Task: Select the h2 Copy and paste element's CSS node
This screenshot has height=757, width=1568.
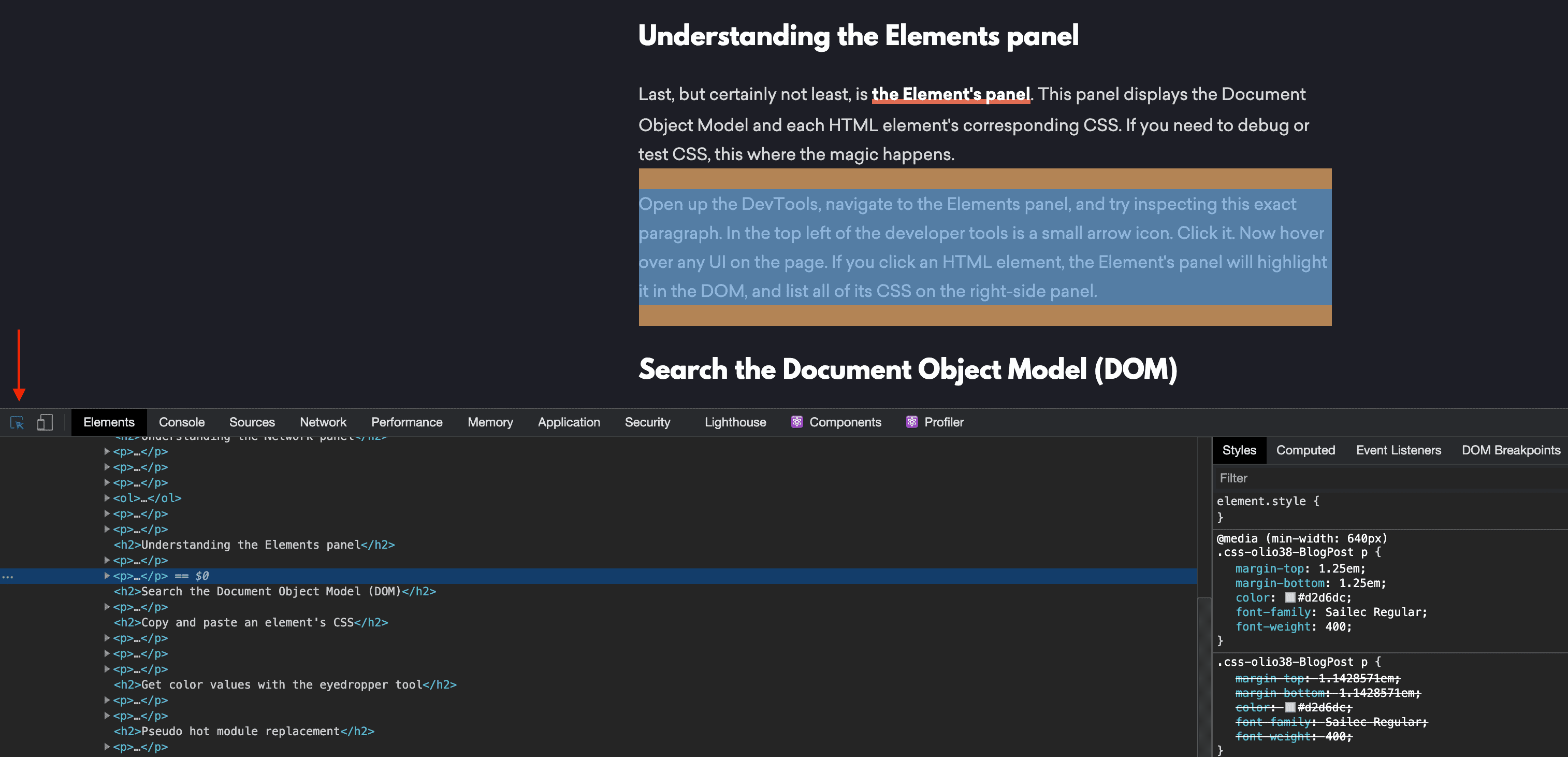Action: coord(251,622)
